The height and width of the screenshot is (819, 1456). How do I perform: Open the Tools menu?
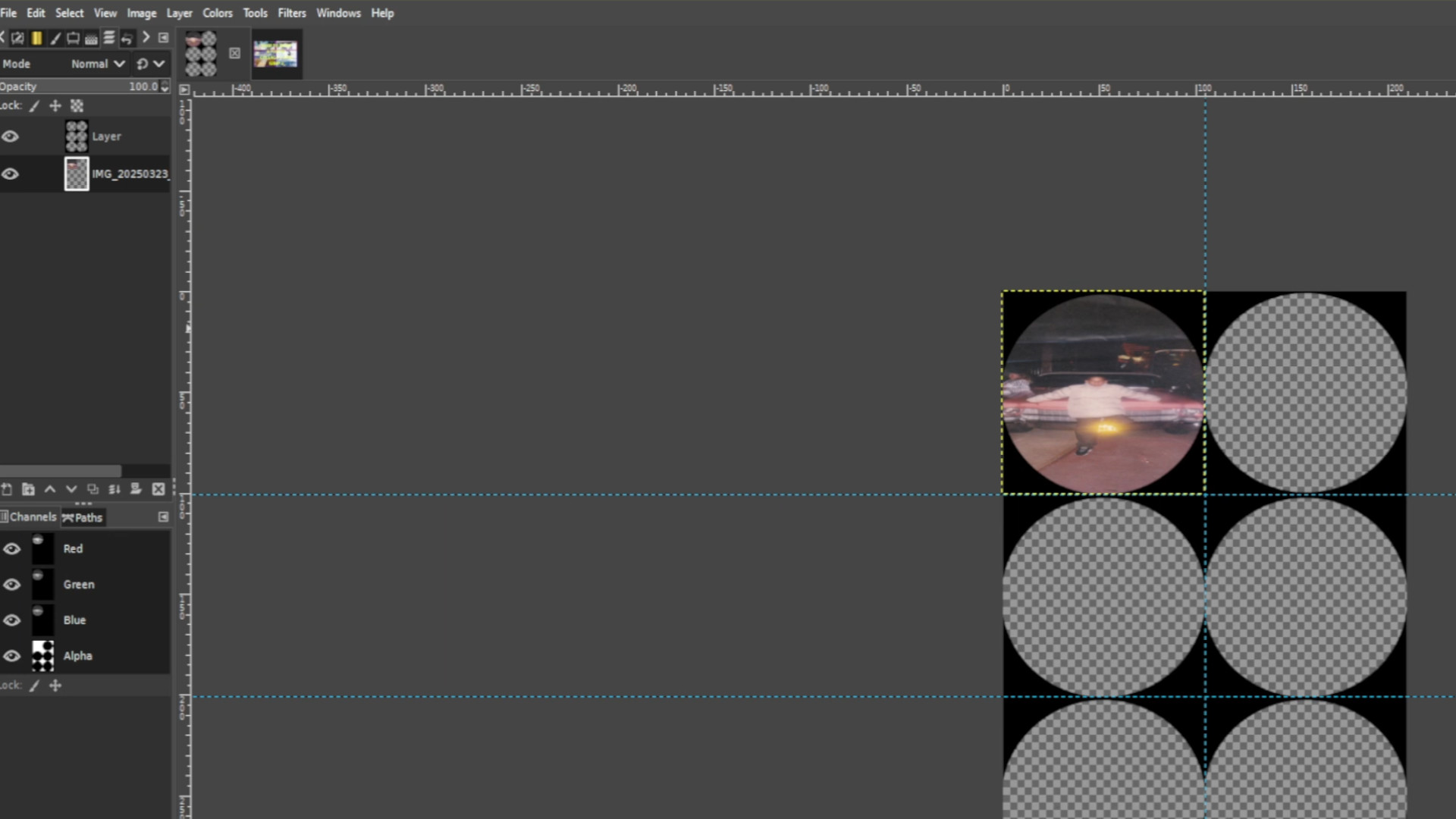click(x=255, y=13)
